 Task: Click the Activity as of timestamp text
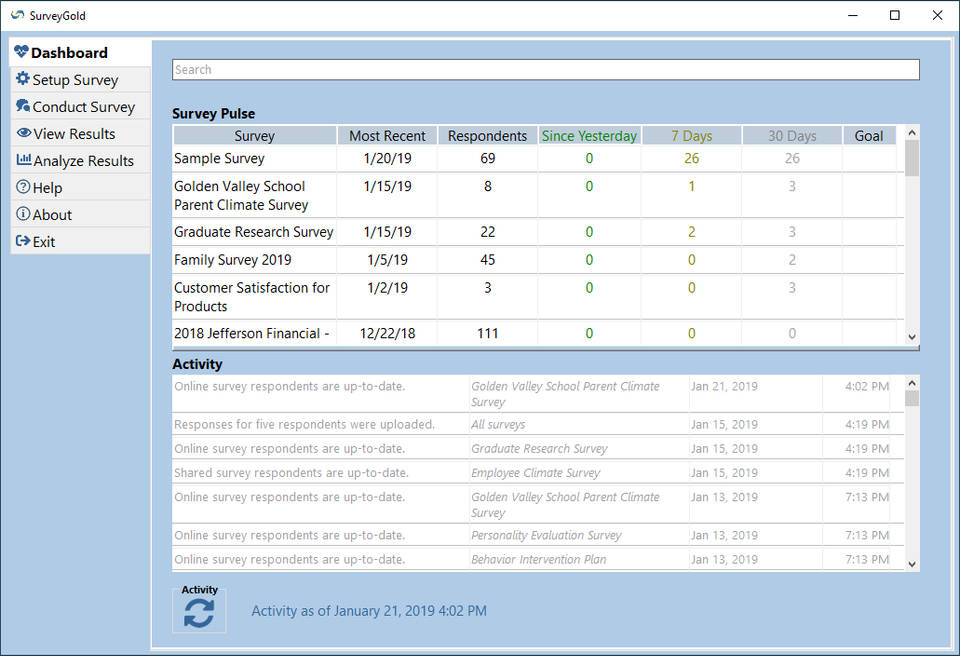(x=369, y=610)
